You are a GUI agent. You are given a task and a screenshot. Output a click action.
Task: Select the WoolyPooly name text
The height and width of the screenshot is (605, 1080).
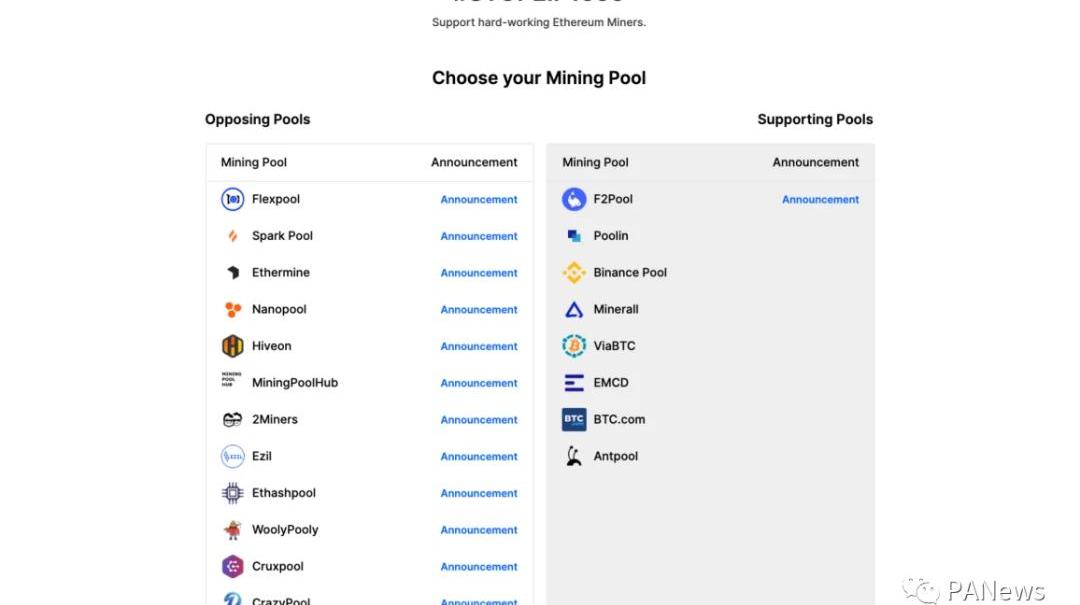[285, 530]
